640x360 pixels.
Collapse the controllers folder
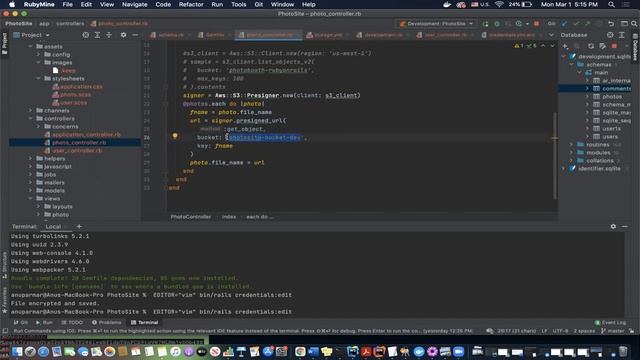pos(30,118)
